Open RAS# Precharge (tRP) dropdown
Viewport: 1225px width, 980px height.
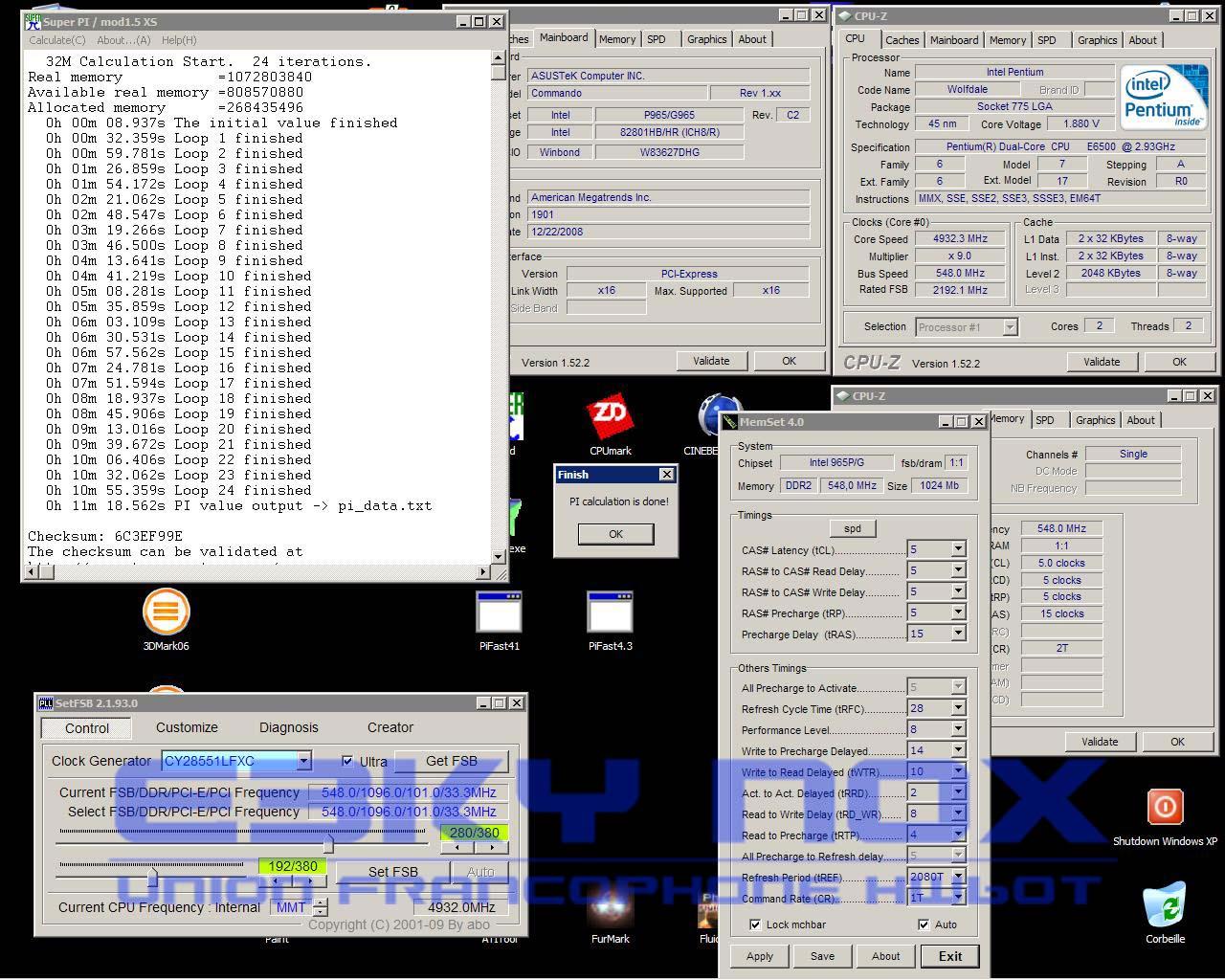point(957,612)
